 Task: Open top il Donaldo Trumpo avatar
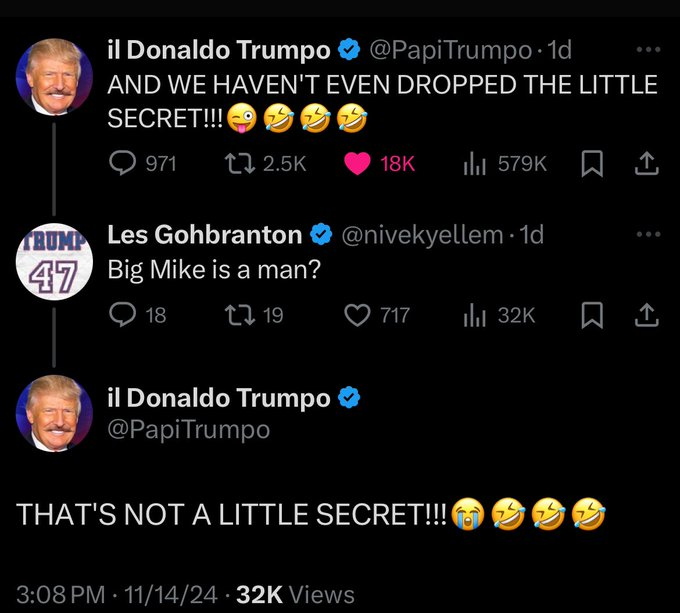tap(55, 78)
